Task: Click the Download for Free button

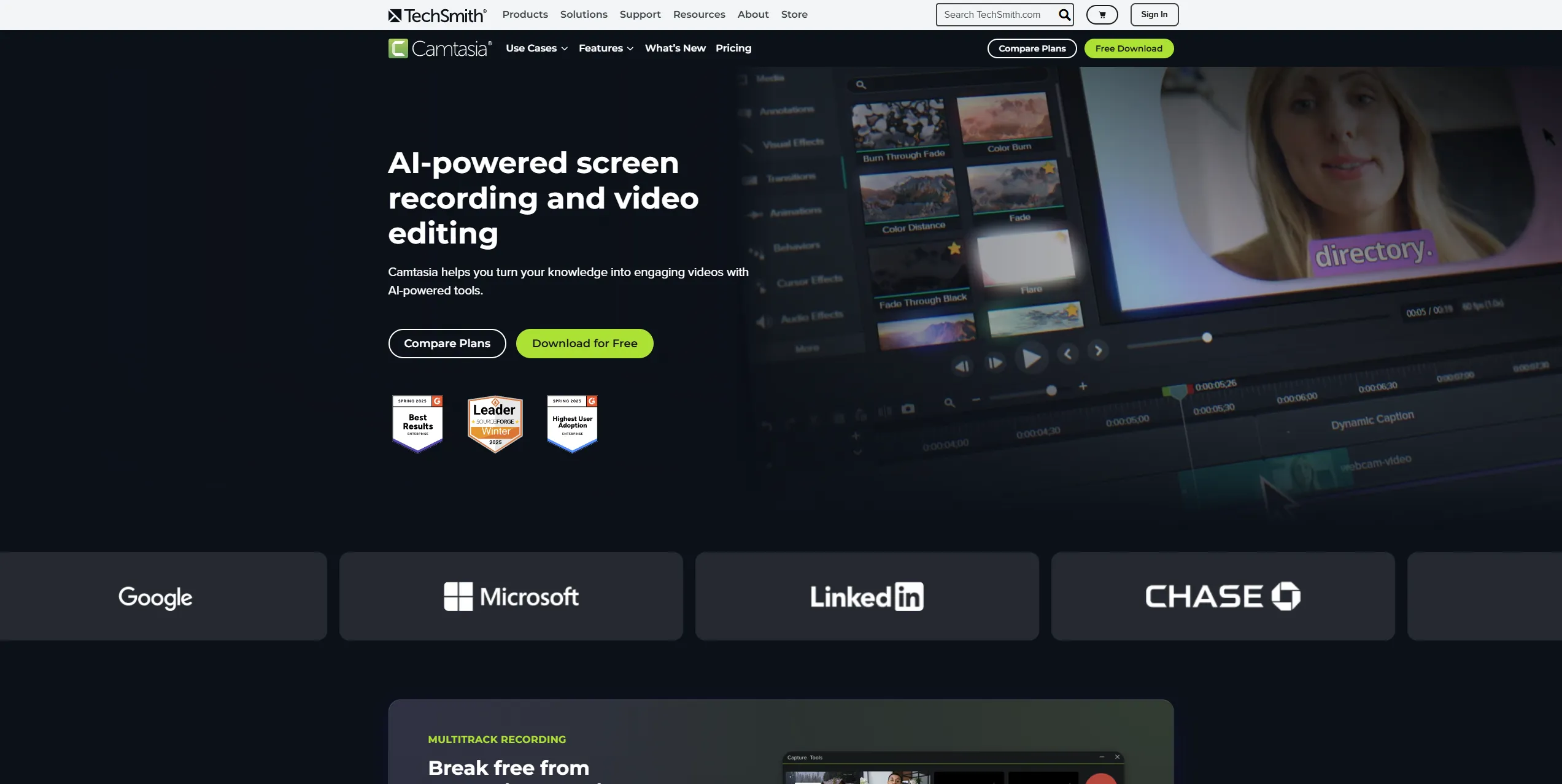Action: [584, 344]
